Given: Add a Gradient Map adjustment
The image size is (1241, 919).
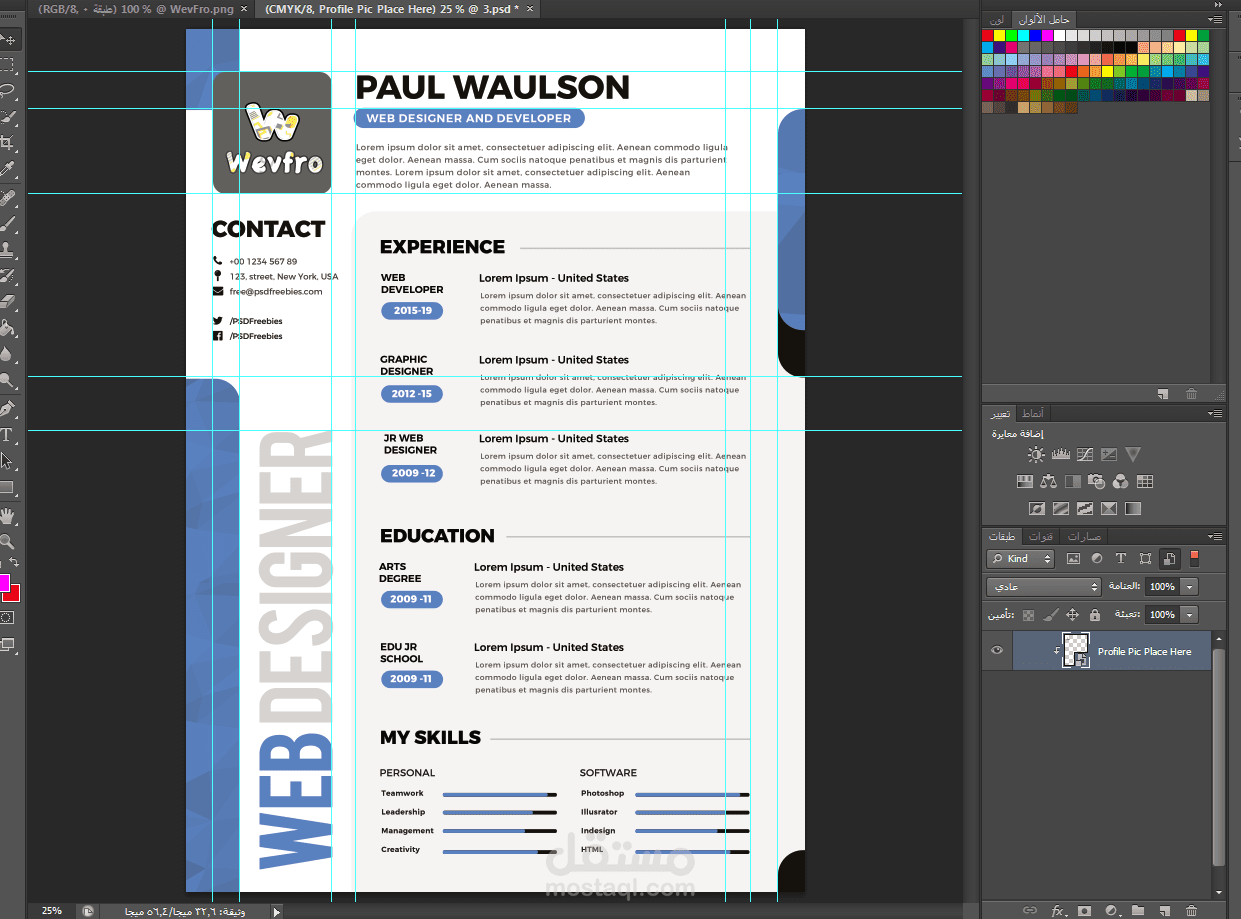Looking at the screenshot, I should pyautogui.click(x=1132, y=509).
